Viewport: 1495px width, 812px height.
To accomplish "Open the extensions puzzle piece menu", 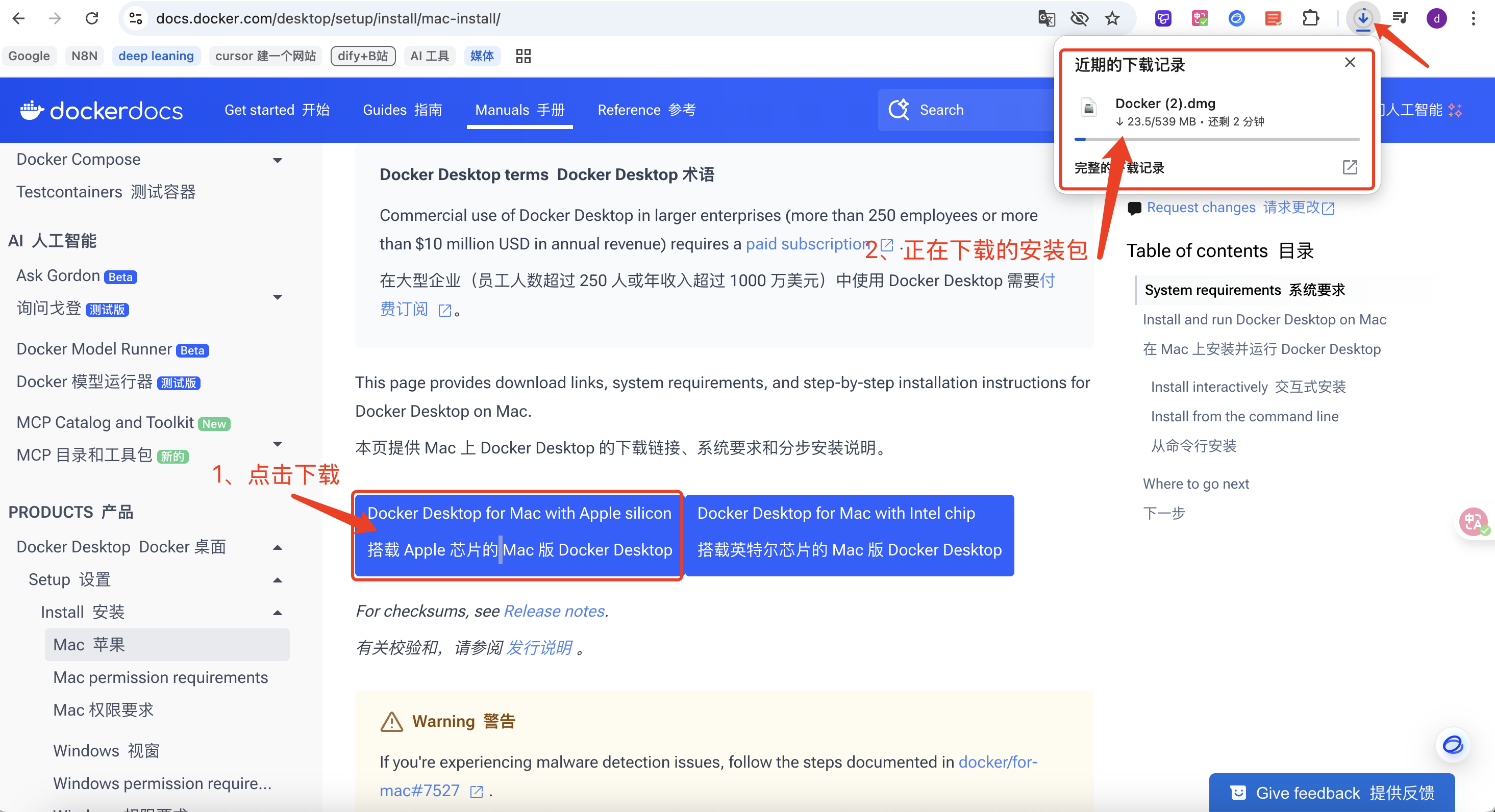I will tap(1310, 18).
